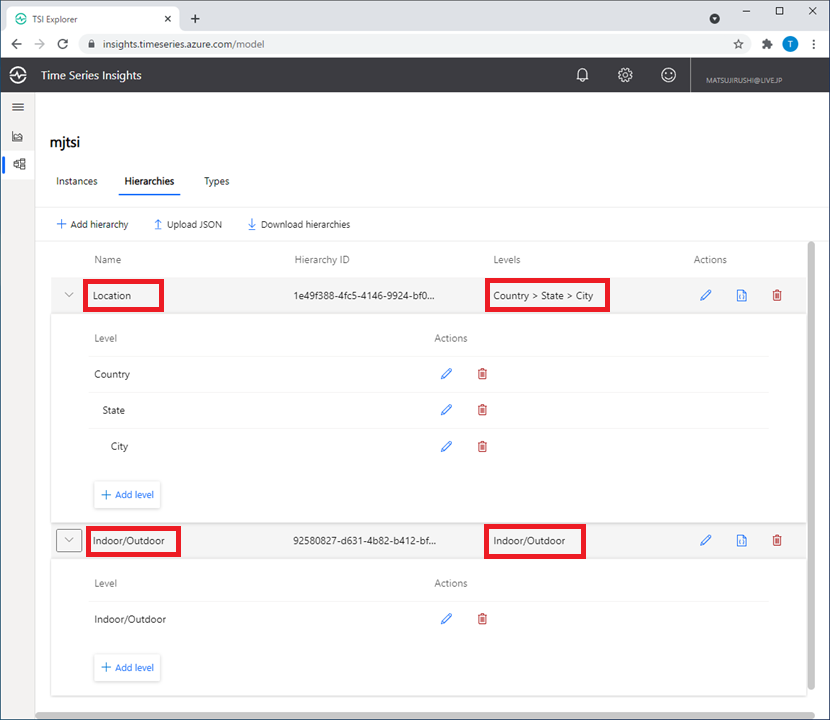Close the TSI Explorer tab
This screenshot has height=720, width=830.
pos(168,19)
